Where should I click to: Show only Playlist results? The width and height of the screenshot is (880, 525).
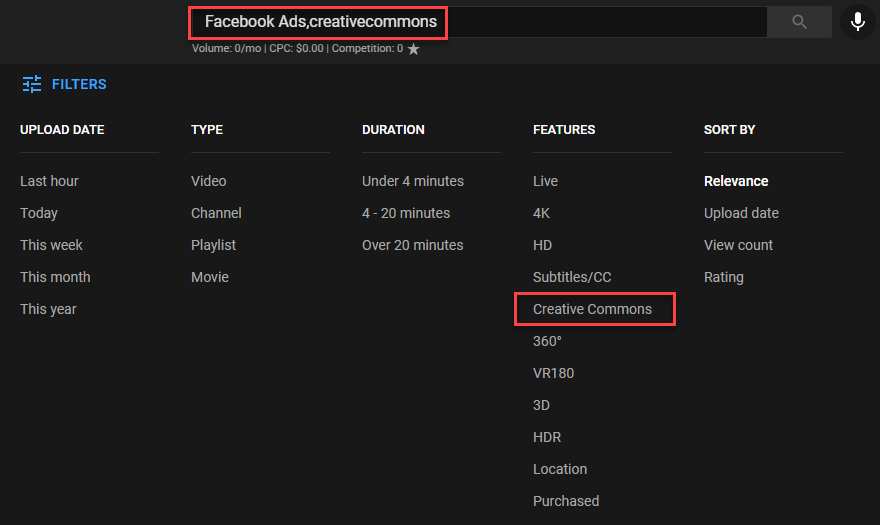(x=214, y=245)
